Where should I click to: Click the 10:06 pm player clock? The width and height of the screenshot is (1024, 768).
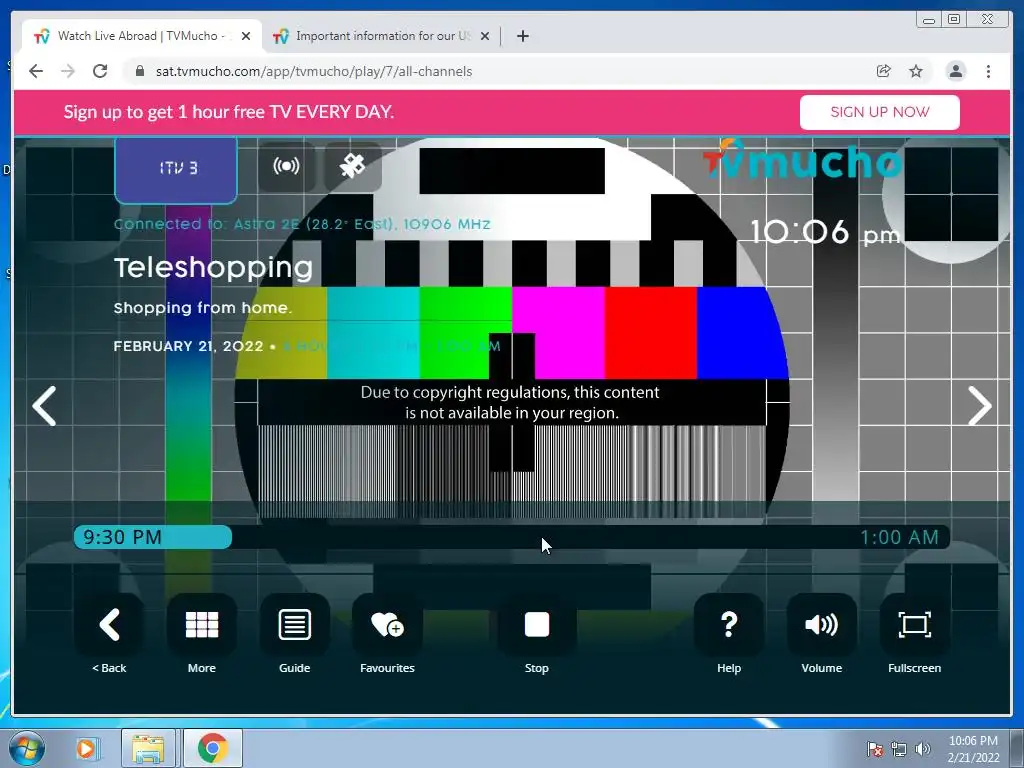click(825, 232)
